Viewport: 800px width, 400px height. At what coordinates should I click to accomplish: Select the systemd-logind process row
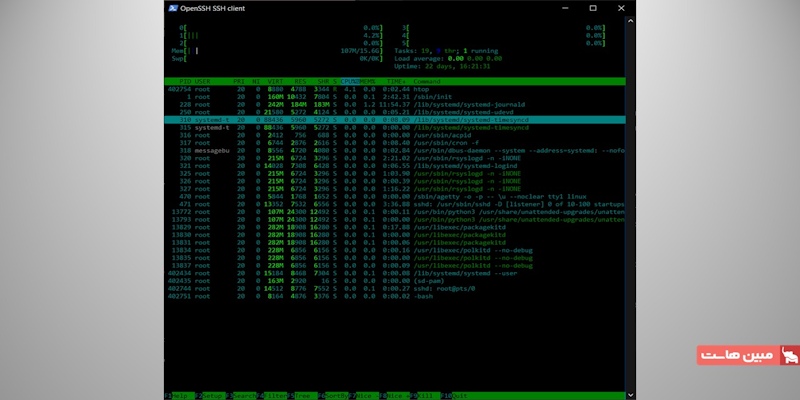pyautogui.click(x=395, y=166)
